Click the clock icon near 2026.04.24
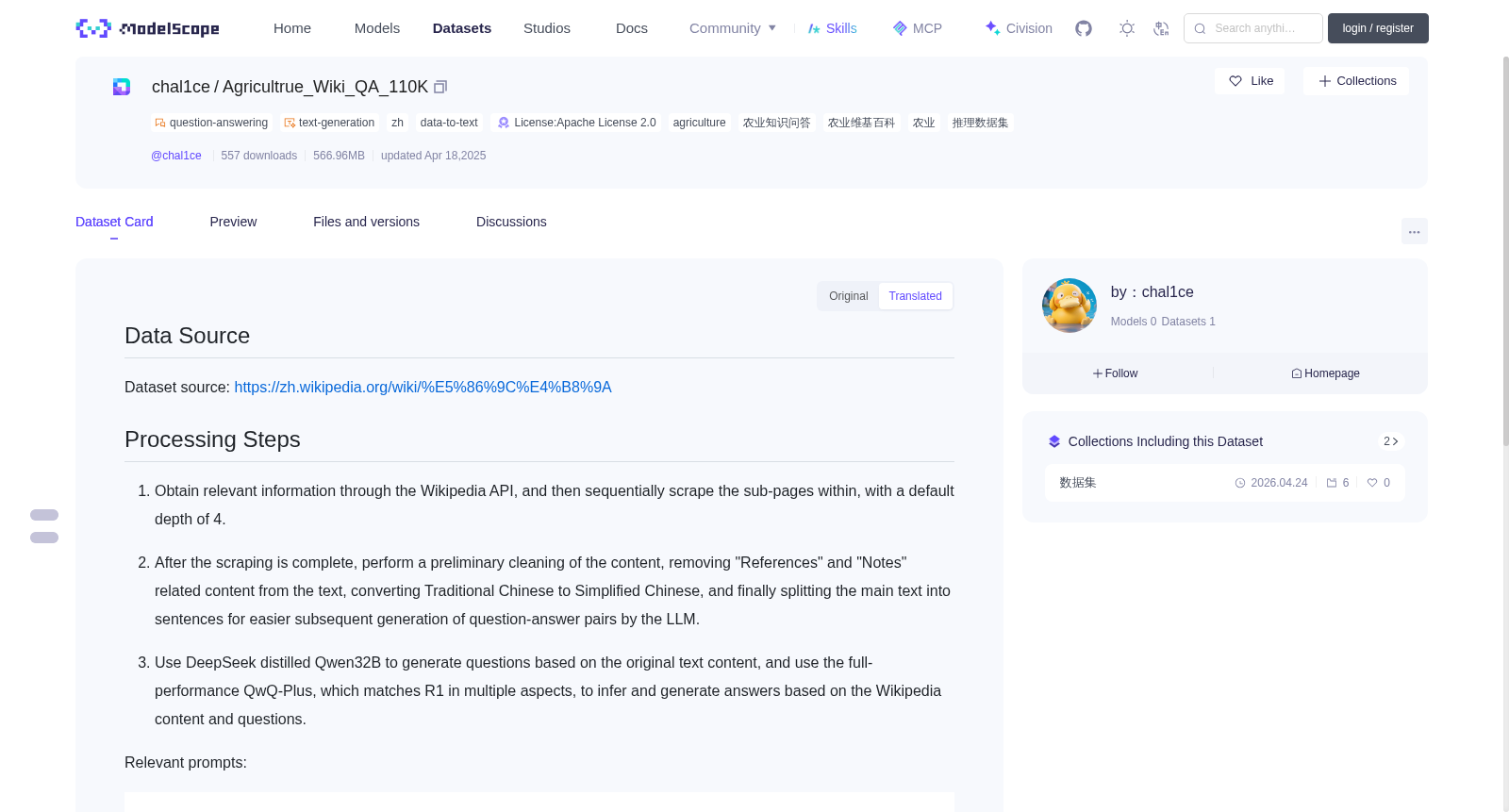Viewport: 1509px width, 812px height. pyautogui.click(x=1240, y=483)
